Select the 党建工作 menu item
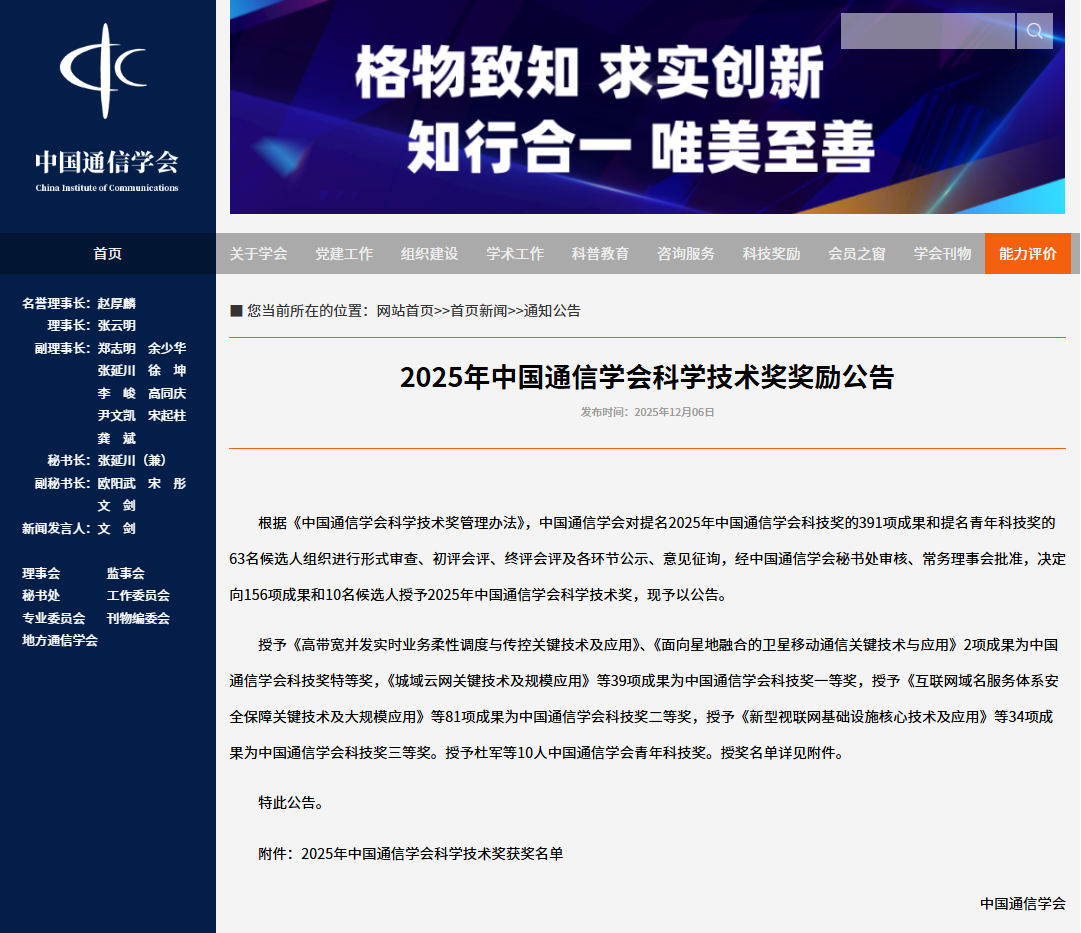This screenshot has height=933, width=1081. (344, 254)
